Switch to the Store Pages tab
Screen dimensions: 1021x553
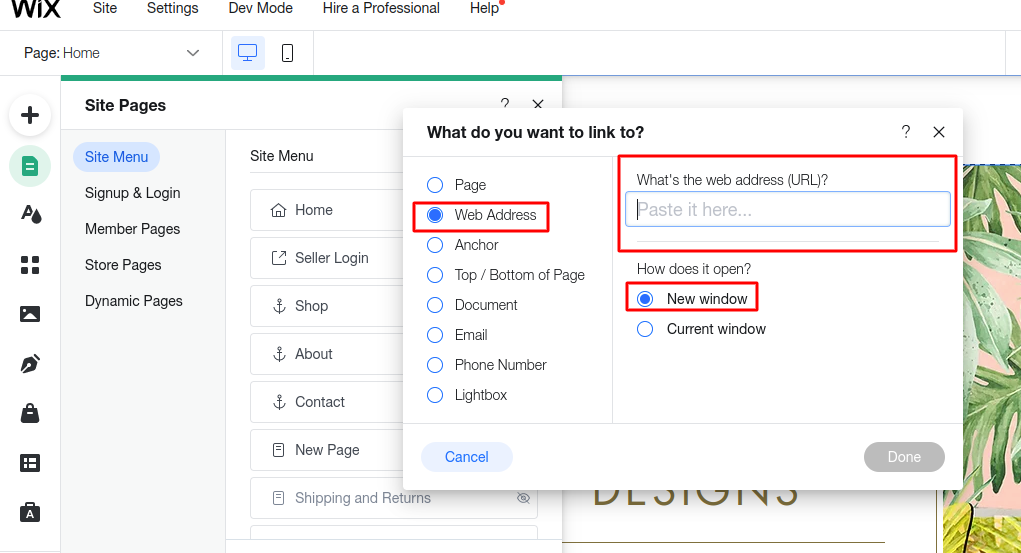[x=123, y=265]
